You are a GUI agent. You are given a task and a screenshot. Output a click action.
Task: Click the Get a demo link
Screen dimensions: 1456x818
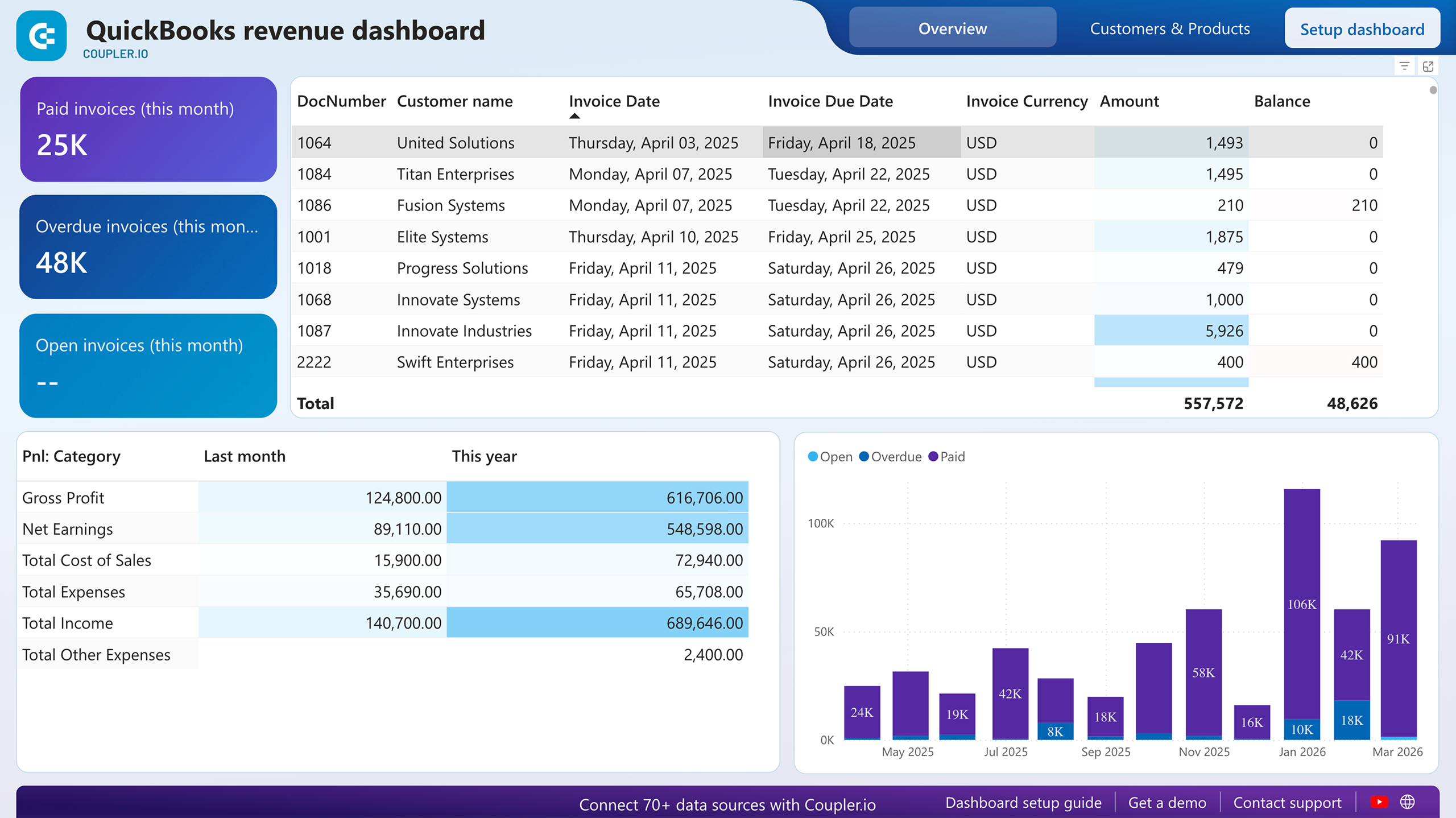[x=1167, y=803]
